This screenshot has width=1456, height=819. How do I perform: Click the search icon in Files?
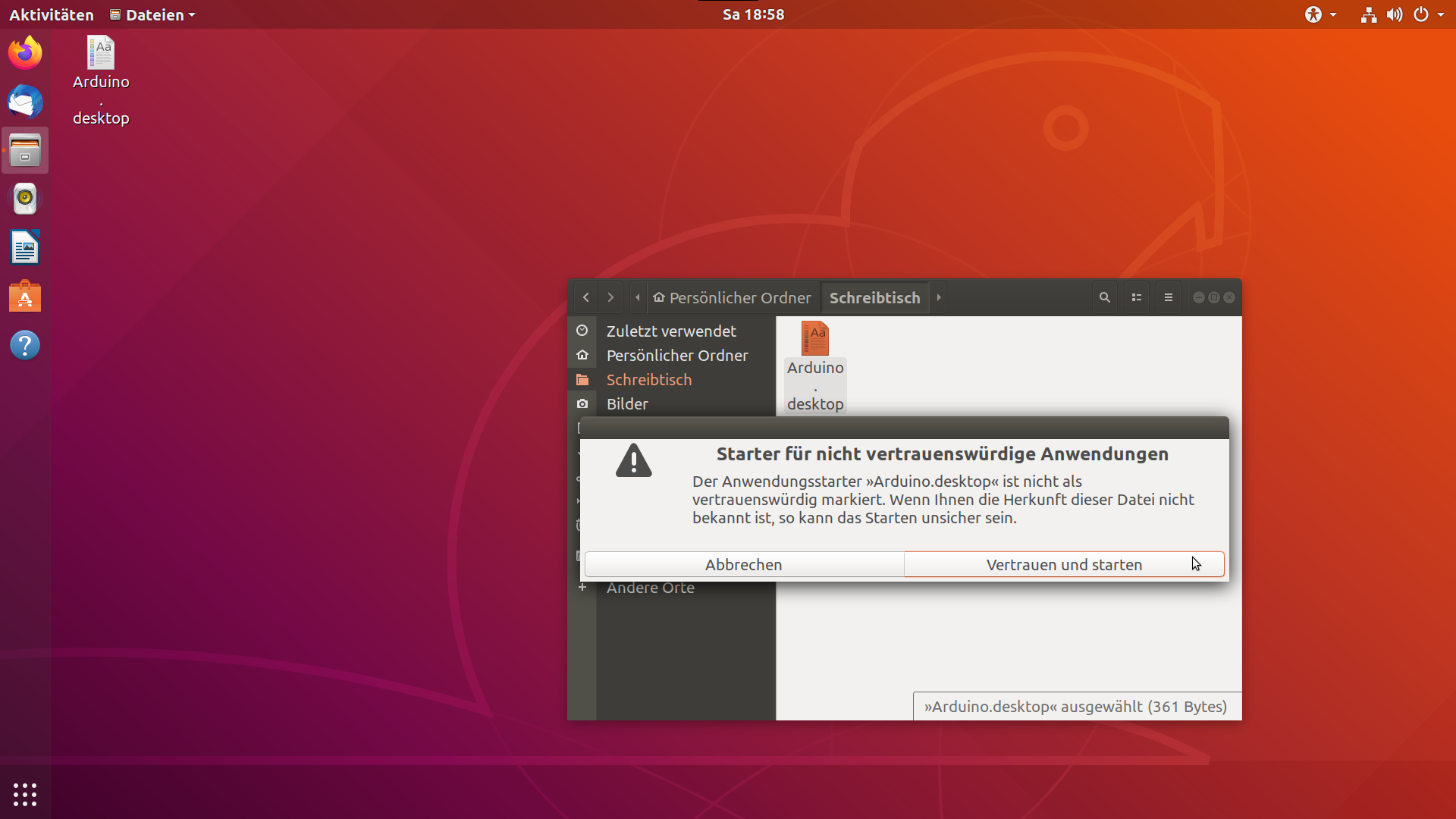[x=1105, y=297]
